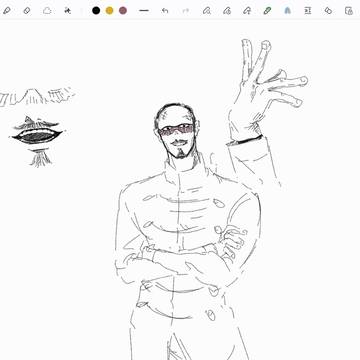
Task: Select the second squiggle pen preset
Action: (227, 11)
